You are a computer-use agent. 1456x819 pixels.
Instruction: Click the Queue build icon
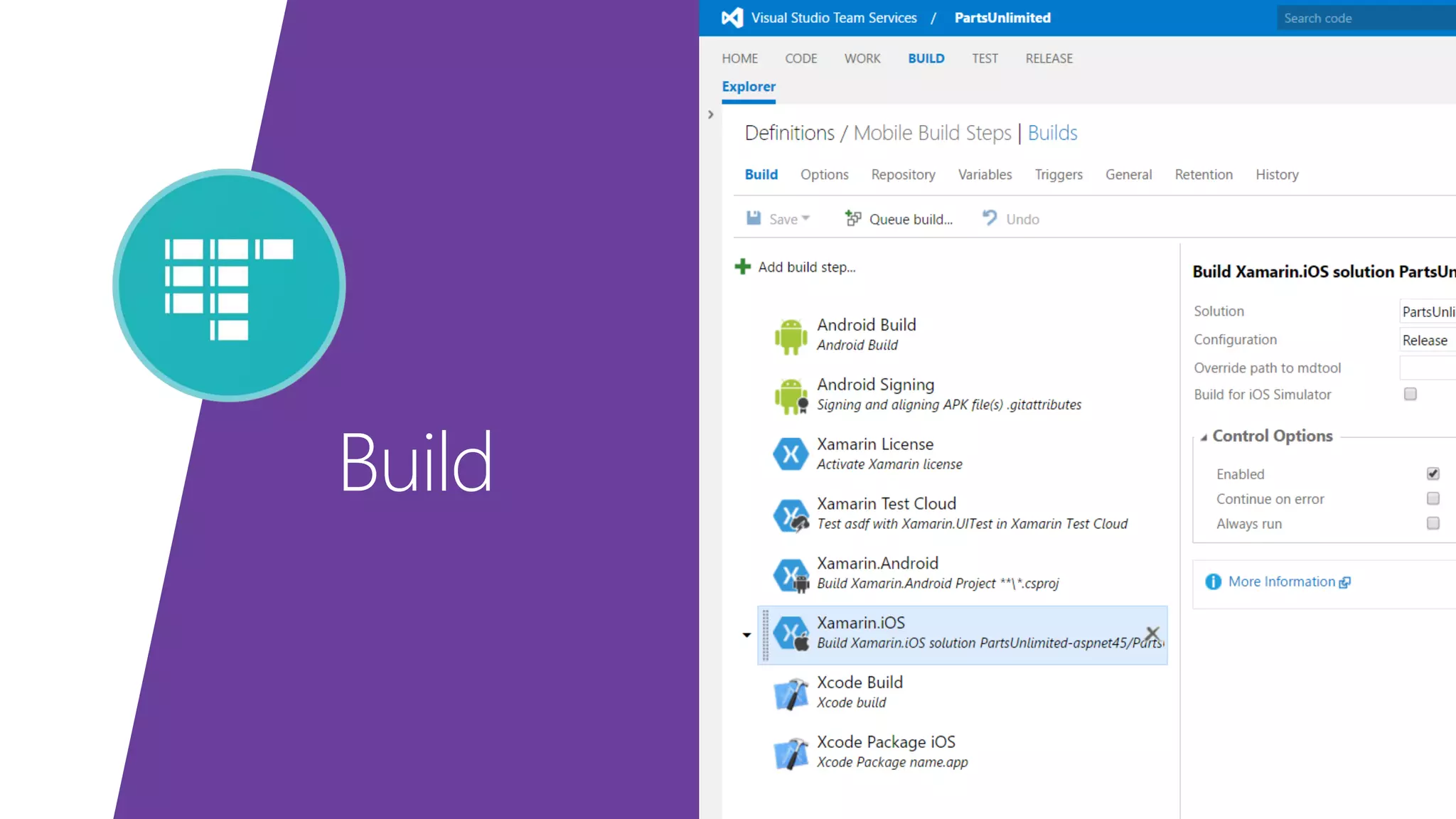853,218
